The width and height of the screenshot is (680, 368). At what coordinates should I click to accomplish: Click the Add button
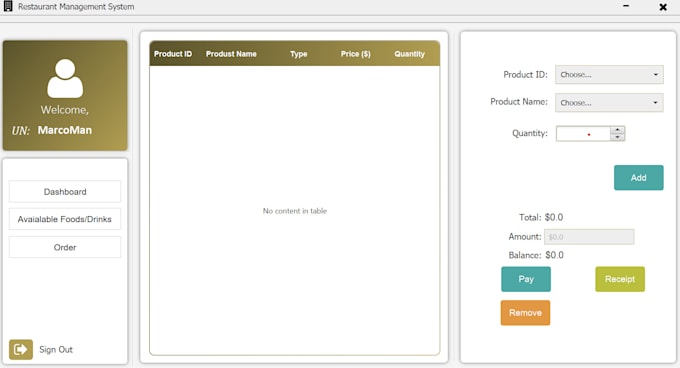coord(638,178)
